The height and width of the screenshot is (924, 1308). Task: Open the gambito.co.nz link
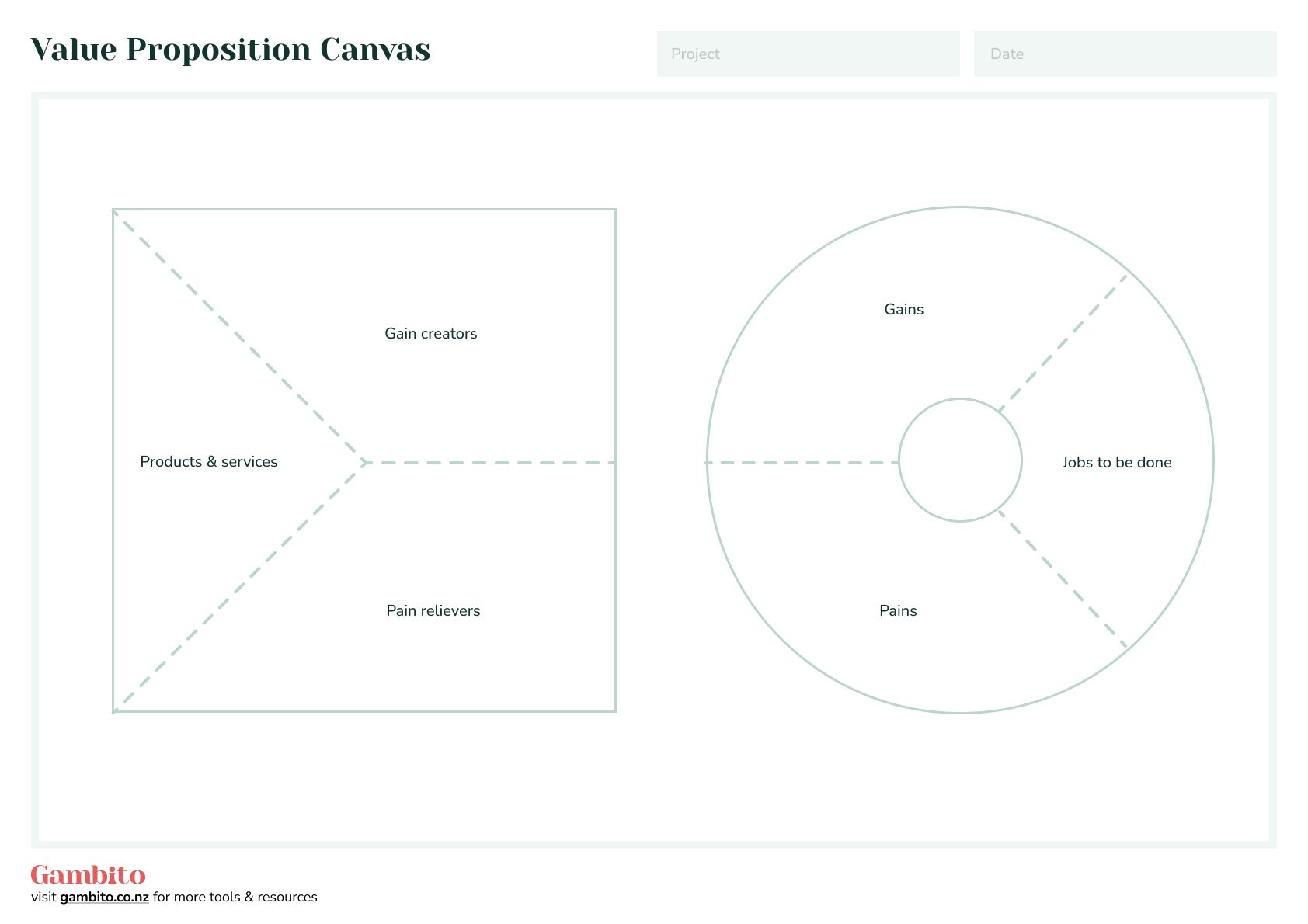click(104, 898)
